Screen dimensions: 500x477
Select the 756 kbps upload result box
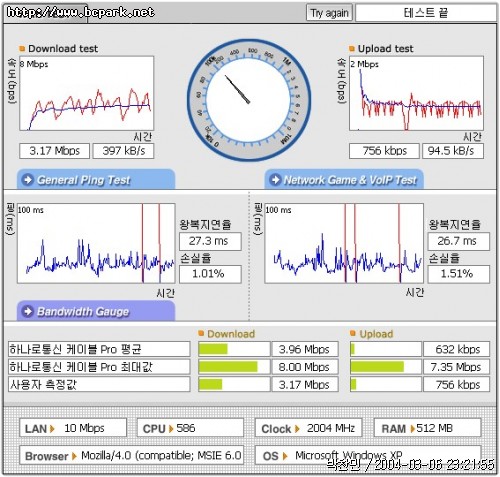pyautogui.click(x=384, y=151)
